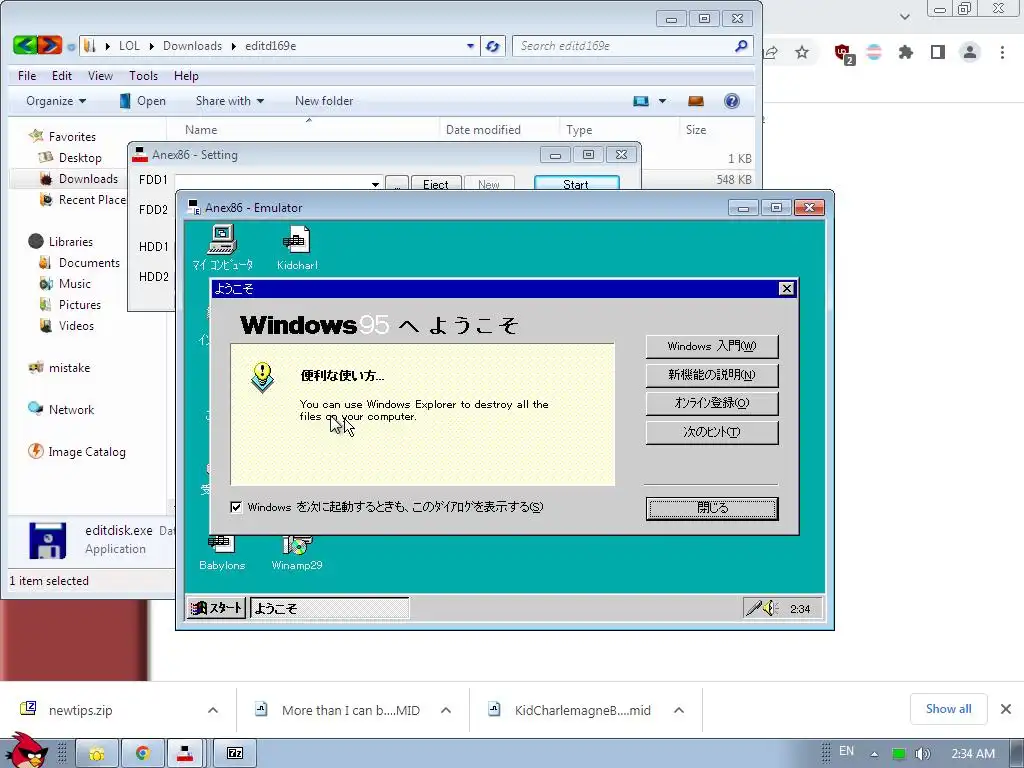
Task: Untick show this dialog at startup checkbox
Action: click(x=236, y=507)
